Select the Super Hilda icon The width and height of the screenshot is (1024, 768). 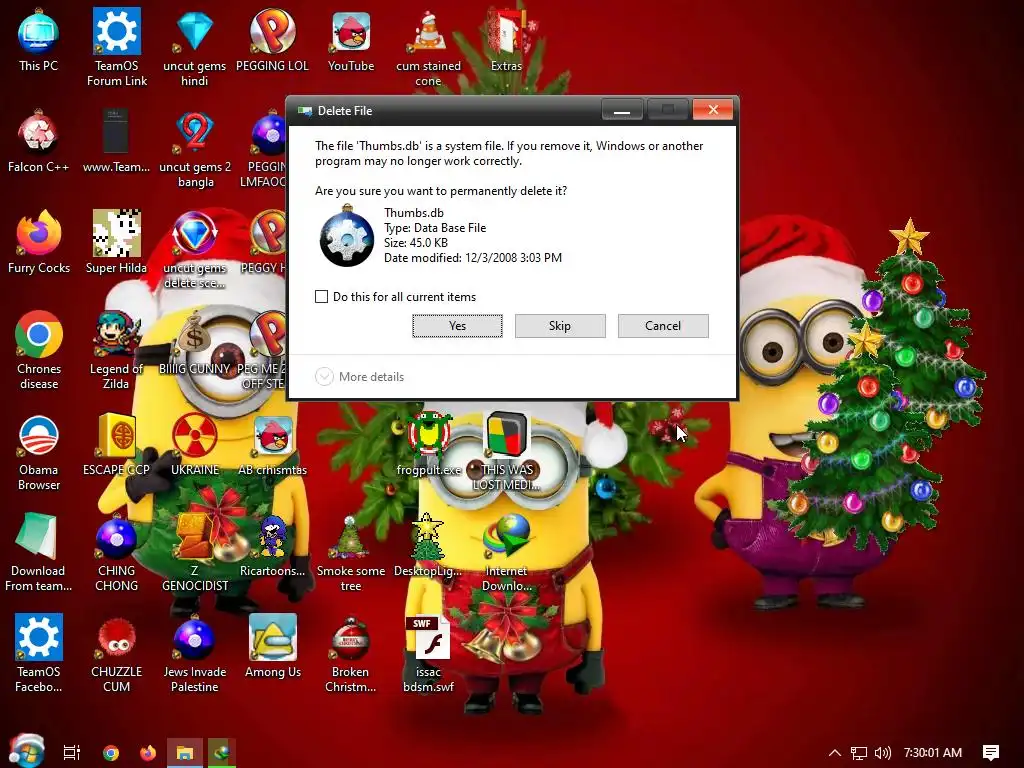pos(116,242)
